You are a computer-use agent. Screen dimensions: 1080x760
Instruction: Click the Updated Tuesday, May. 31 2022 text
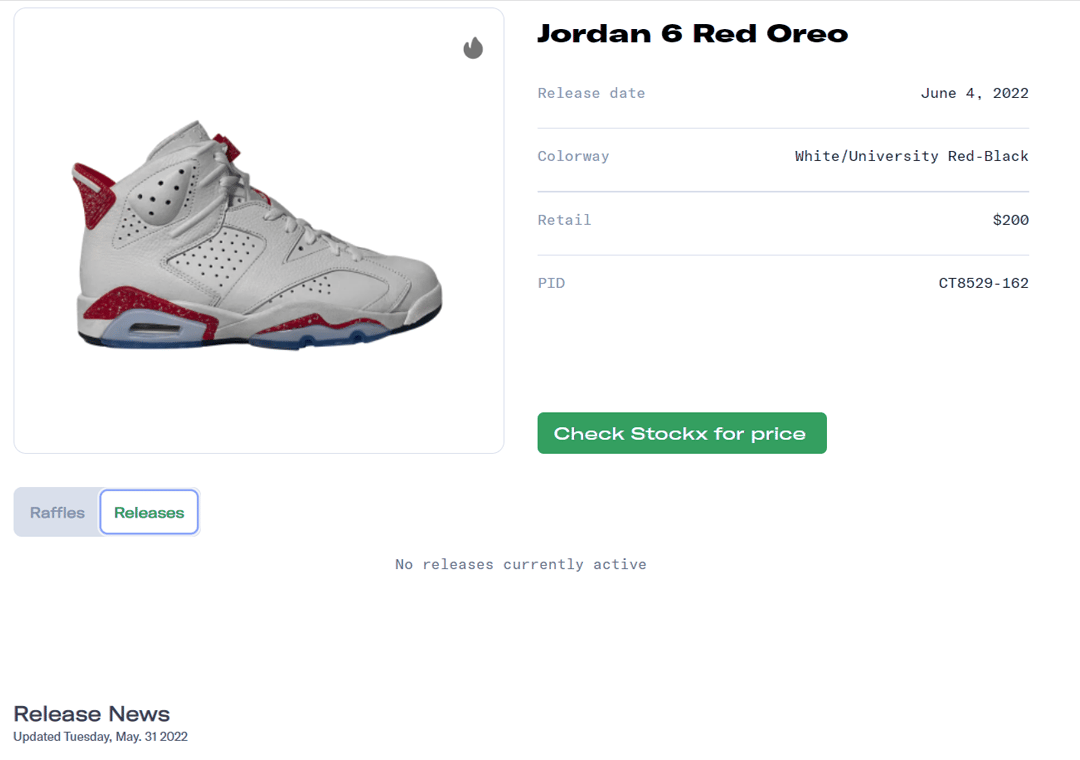pyautogui.click(x=100, y=737)
